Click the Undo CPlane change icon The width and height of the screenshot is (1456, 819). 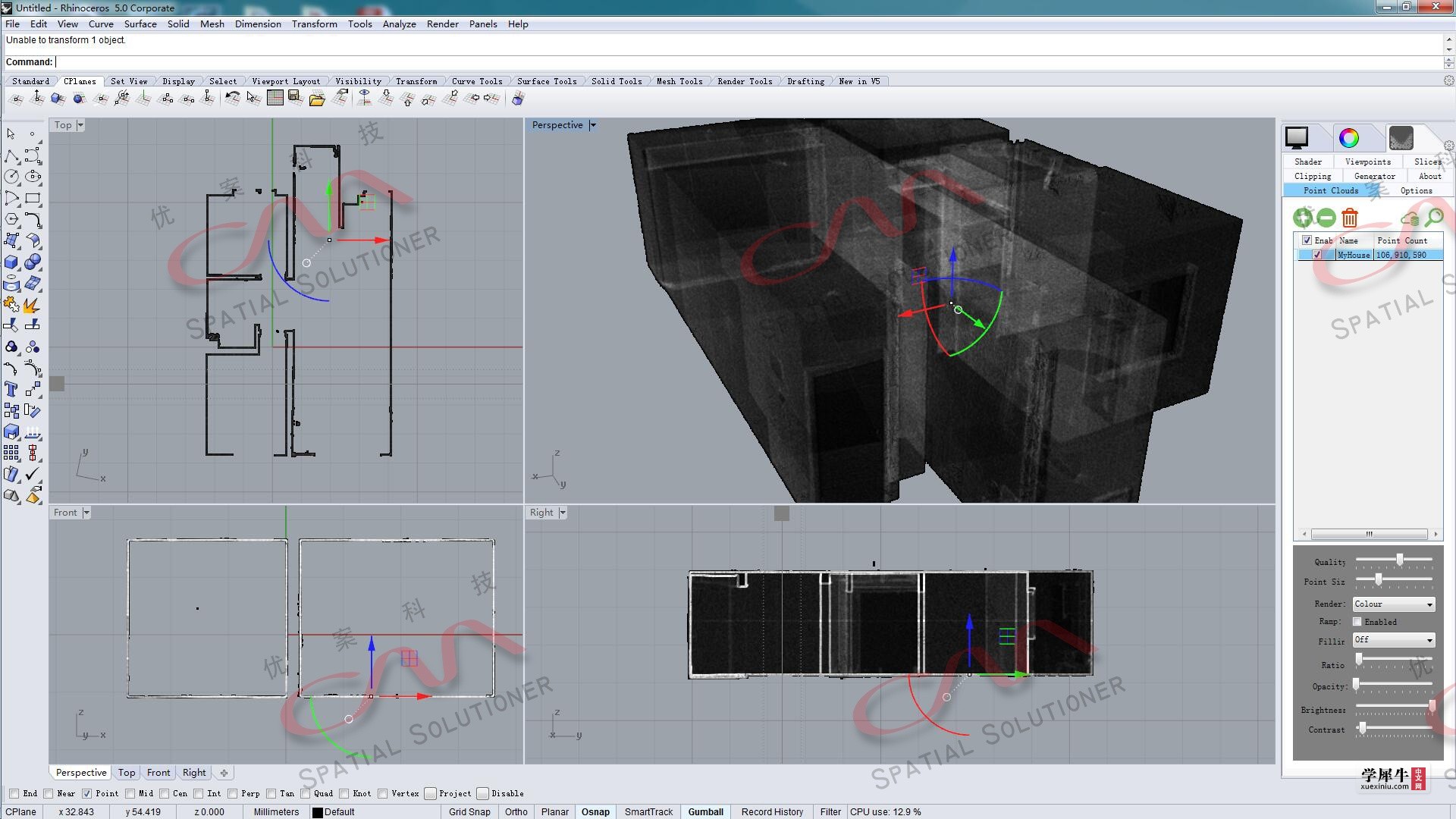(232, 98)
